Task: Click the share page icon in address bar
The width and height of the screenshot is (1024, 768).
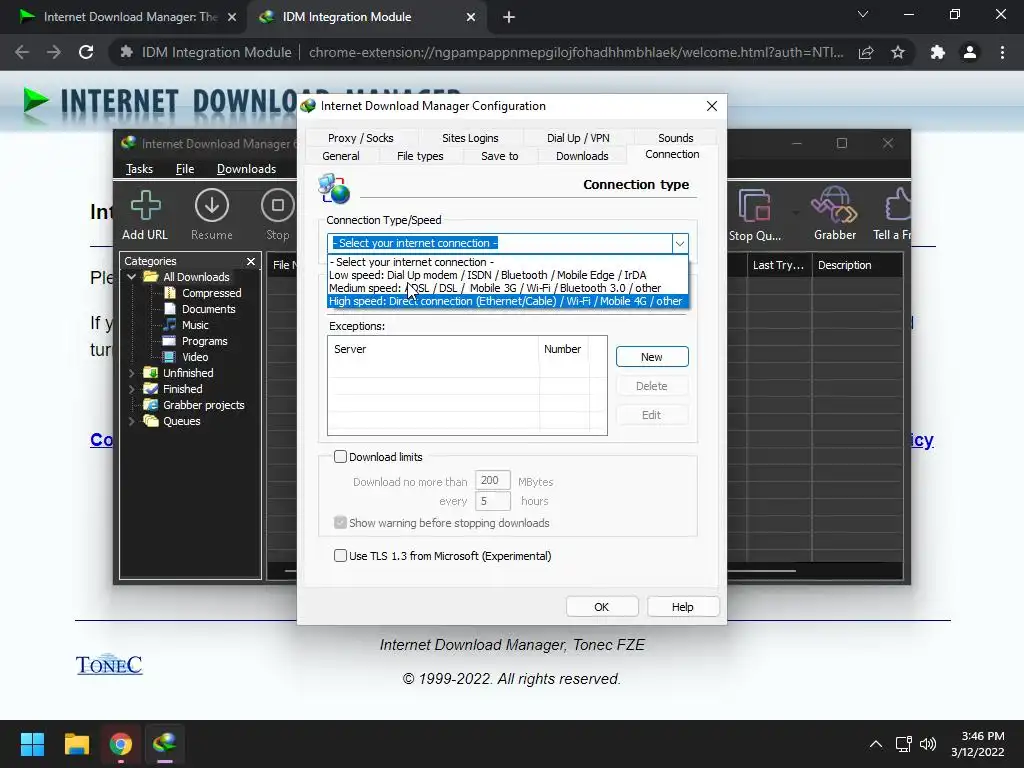Action: 866,52
